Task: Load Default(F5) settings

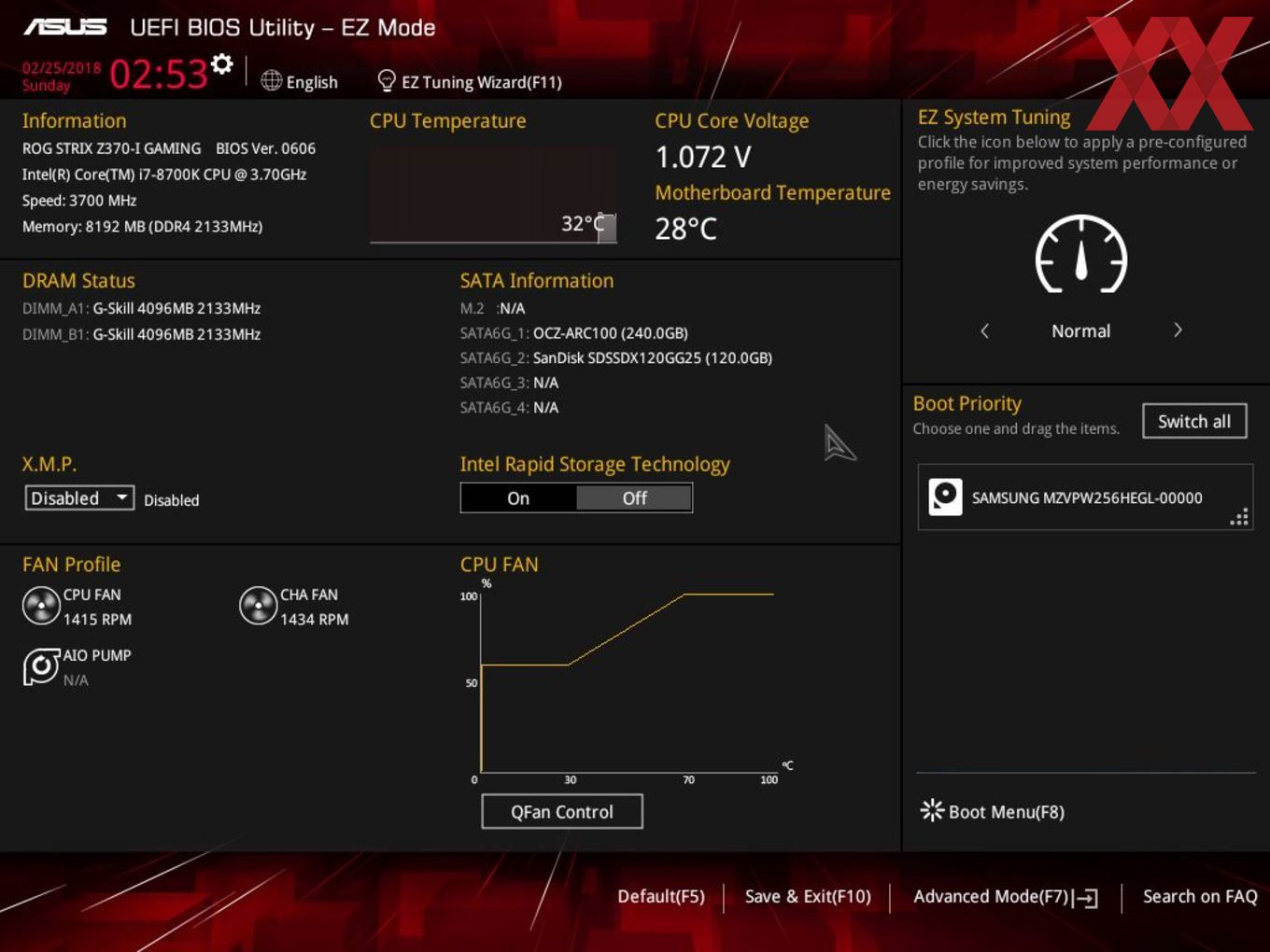Action: point(661,897)
